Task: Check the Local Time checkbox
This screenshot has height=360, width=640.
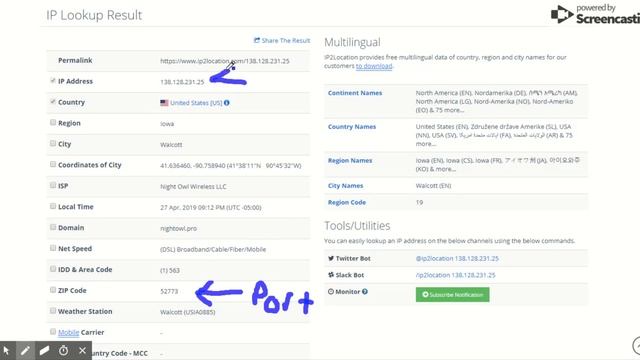Action: [53, 206]
